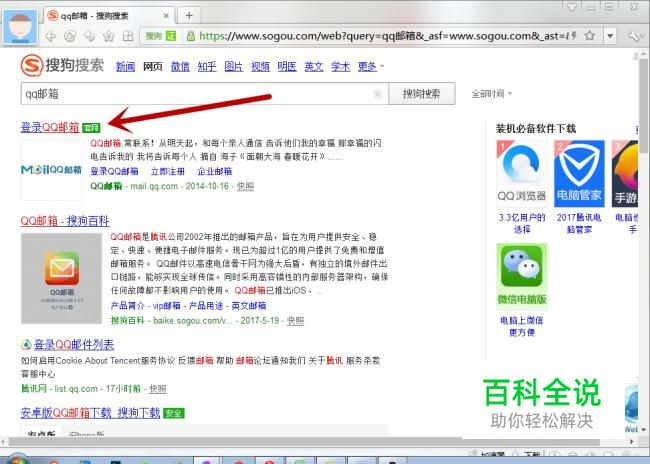Viewport: 650px width, 464px height.
Task: Switch to 明医 search category
Action: pyautogui.click(x=287, y=66)
